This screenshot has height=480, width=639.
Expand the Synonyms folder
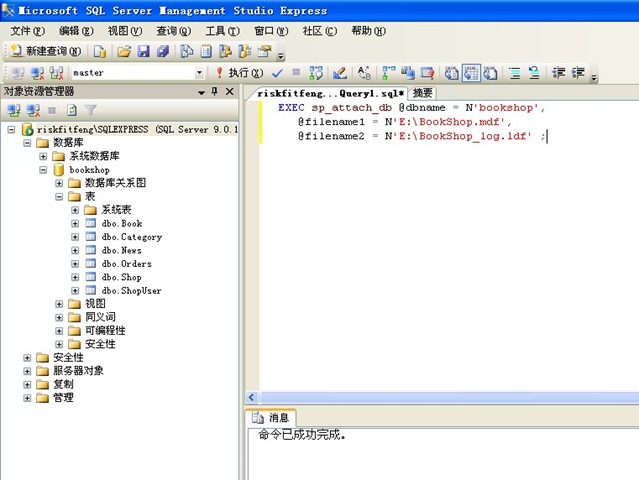(x=59, y=318)
